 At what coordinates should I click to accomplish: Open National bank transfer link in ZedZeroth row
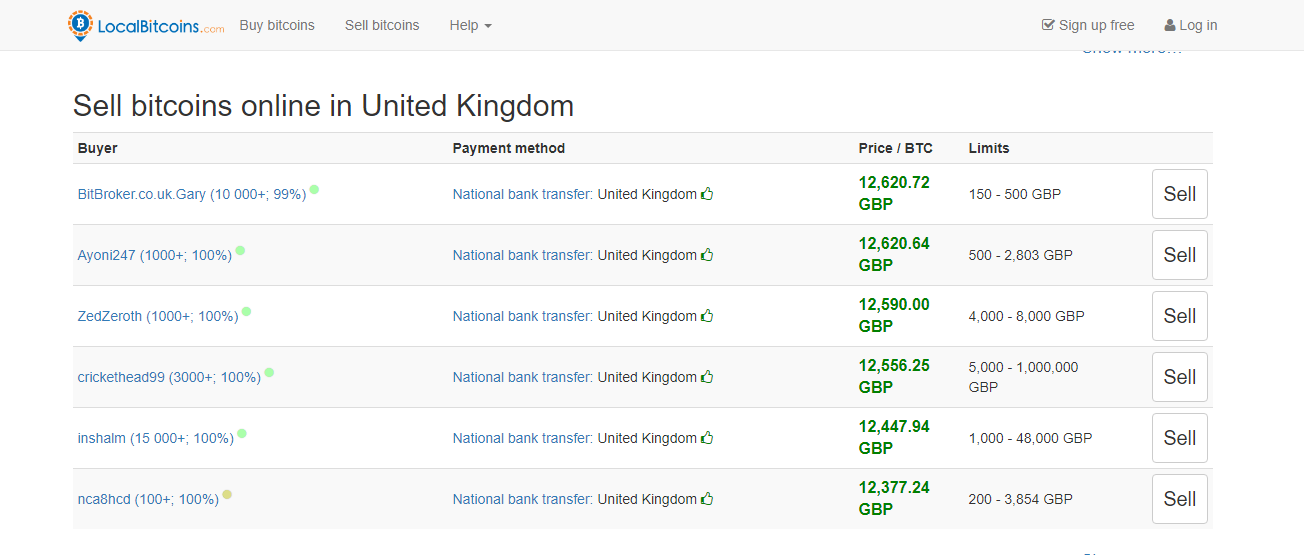pyautogui.click(x=523, y=316)
